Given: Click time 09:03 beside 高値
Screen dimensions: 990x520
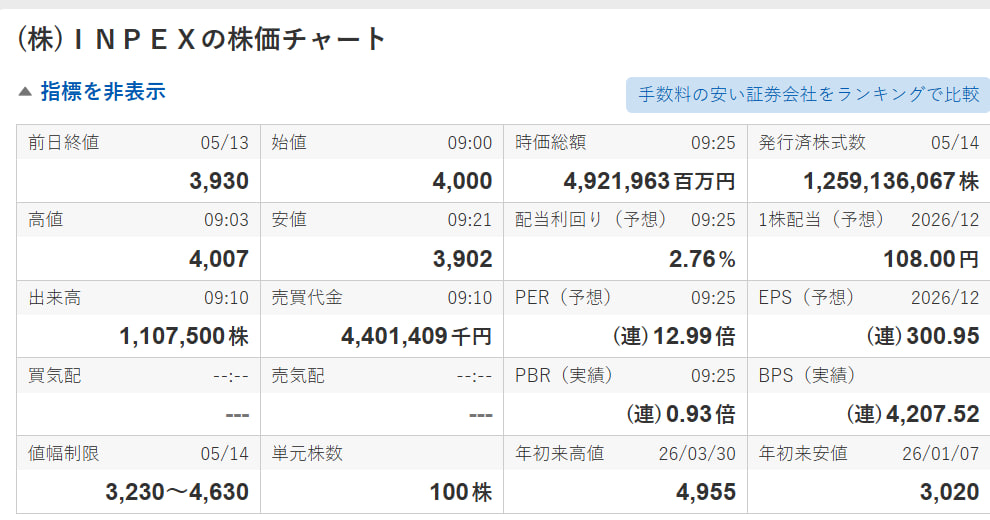Looking at the screenshot, I should tap(226, 220).
